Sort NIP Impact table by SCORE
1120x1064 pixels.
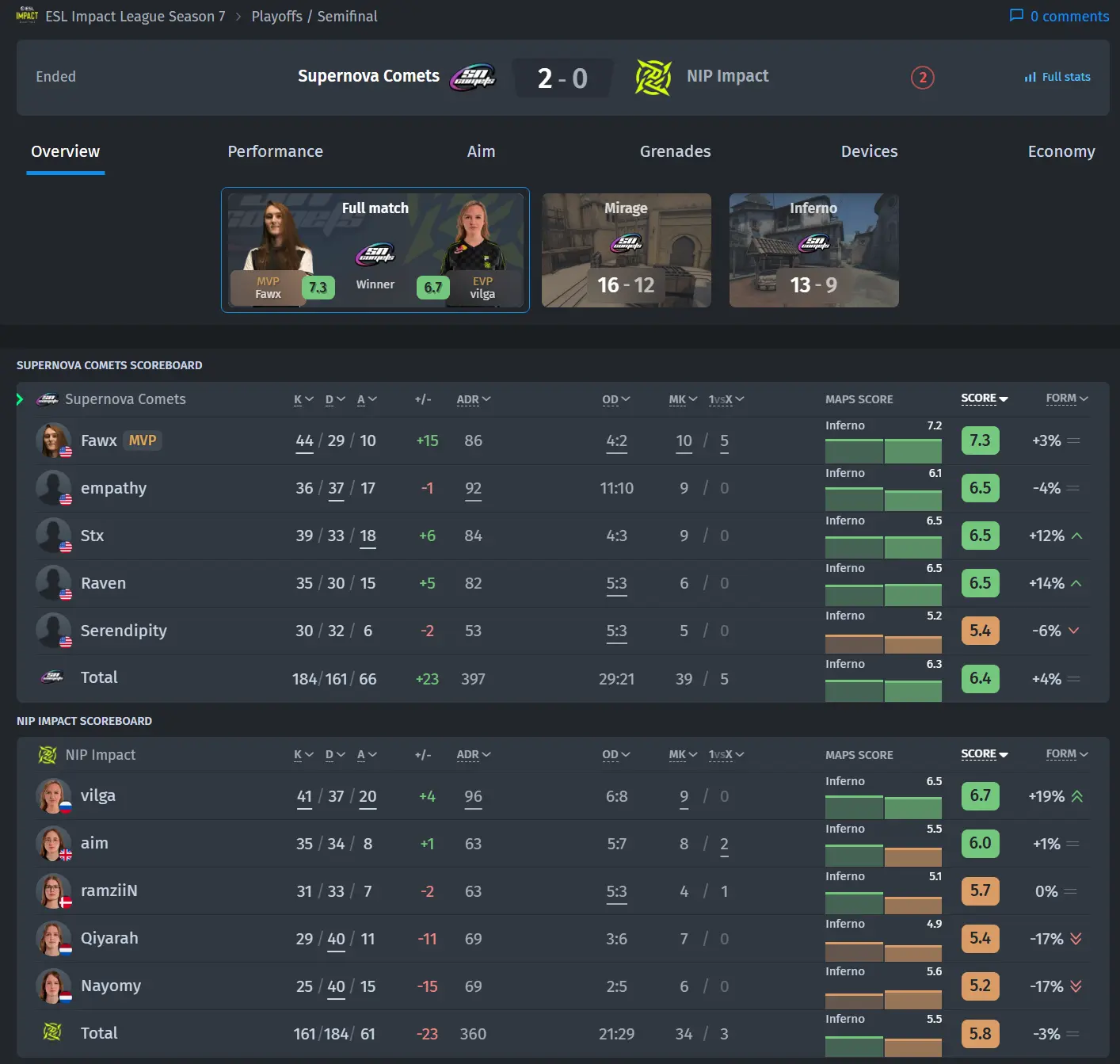tap(985, 754)
